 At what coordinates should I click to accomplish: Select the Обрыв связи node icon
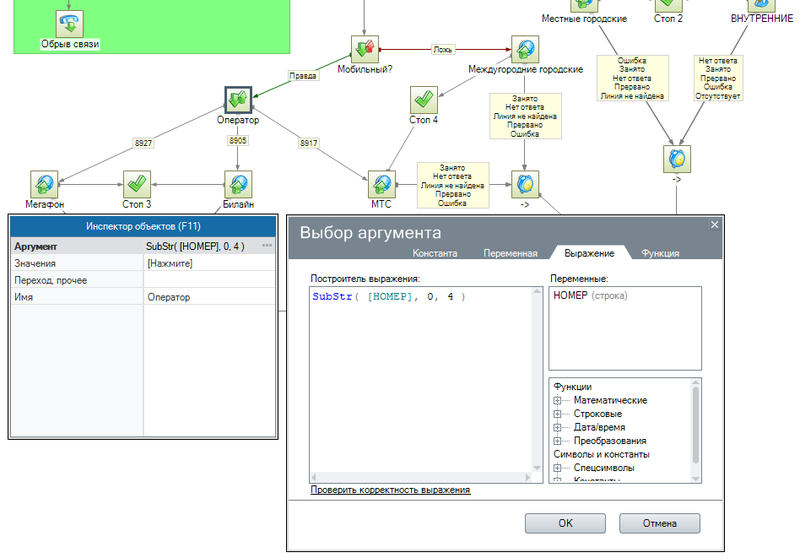click(69, 23)
